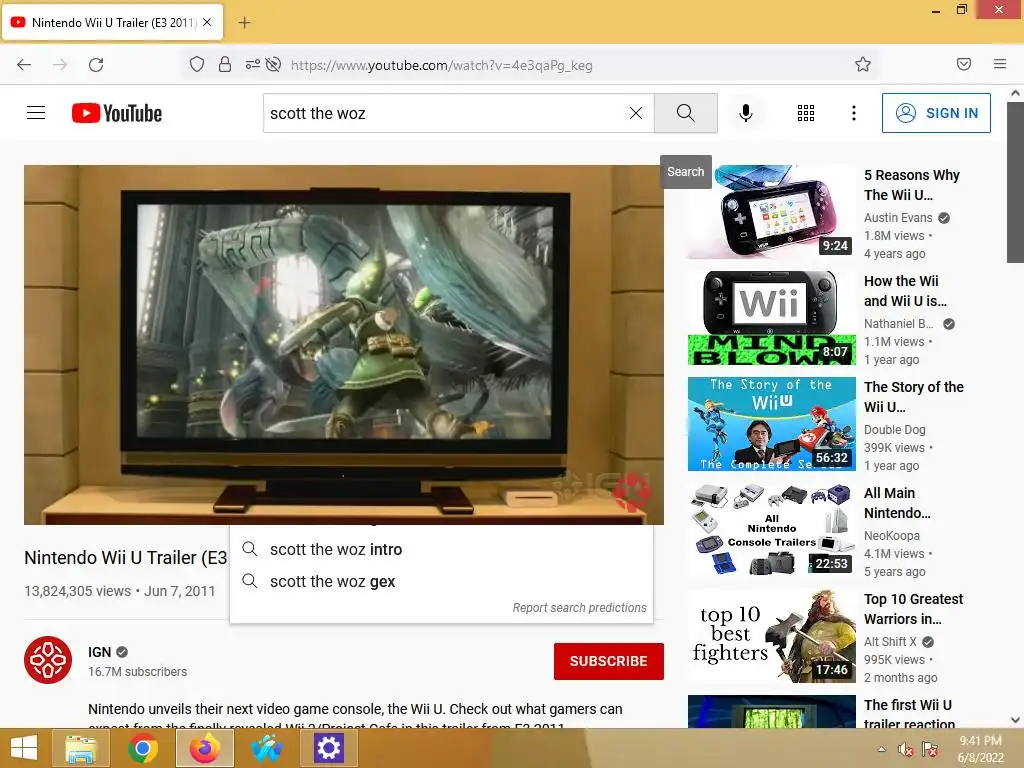Screen dimensions: 1024x768
Task: Click the muted volume tray icon
Action: click(x=905, y=749)
